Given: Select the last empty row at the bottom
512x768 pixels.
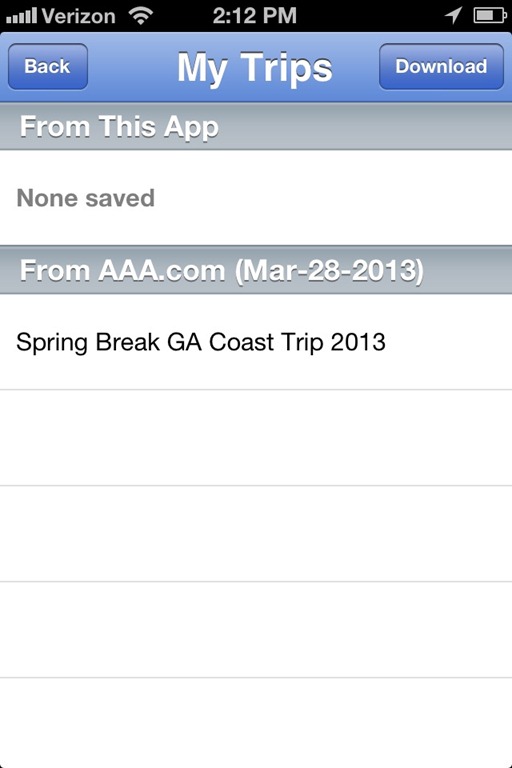Looking at the screenshot, I should tap(256, 723).
